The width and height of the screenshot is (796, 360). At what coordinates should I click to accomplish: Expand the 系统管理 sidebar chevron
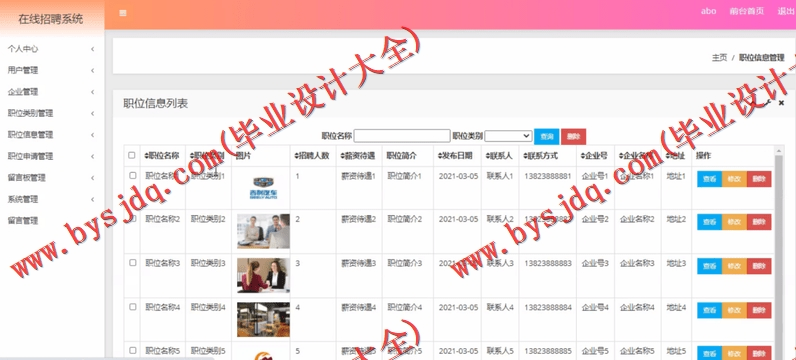pyautogui.click(x=92, y=199)
